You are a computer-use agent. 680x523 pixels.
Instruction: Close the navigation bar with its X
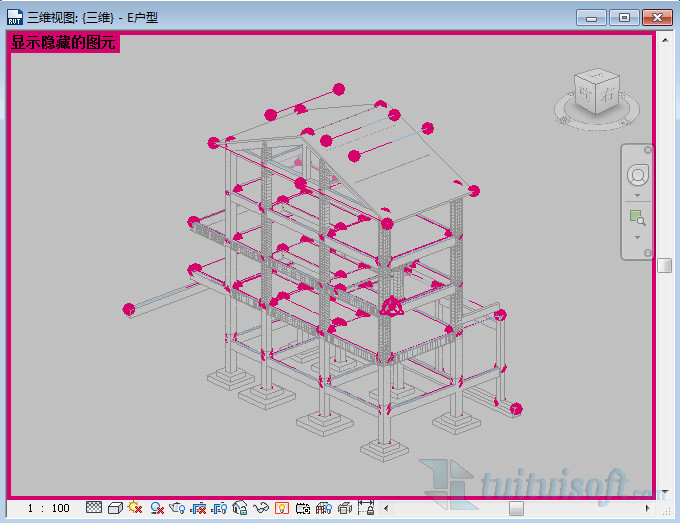point(648,150)
